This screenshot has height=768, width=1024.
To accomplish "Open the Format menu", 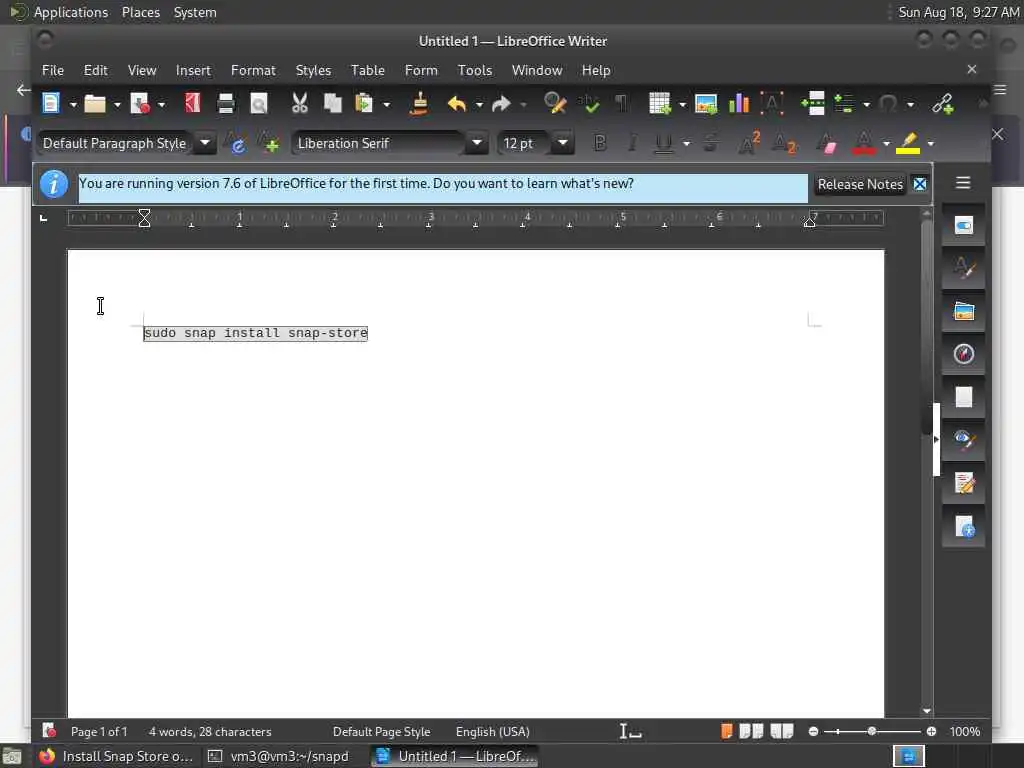I will tap(253, 70).
